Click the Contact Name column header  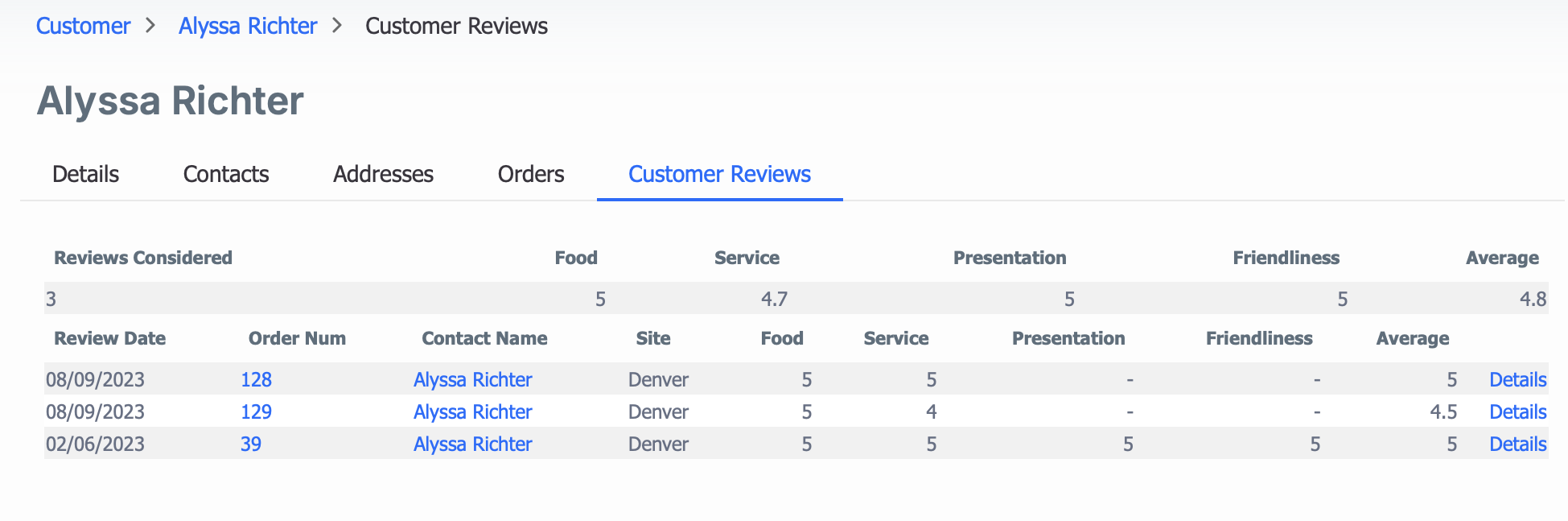pyautogui.click(x=484, y=338)
